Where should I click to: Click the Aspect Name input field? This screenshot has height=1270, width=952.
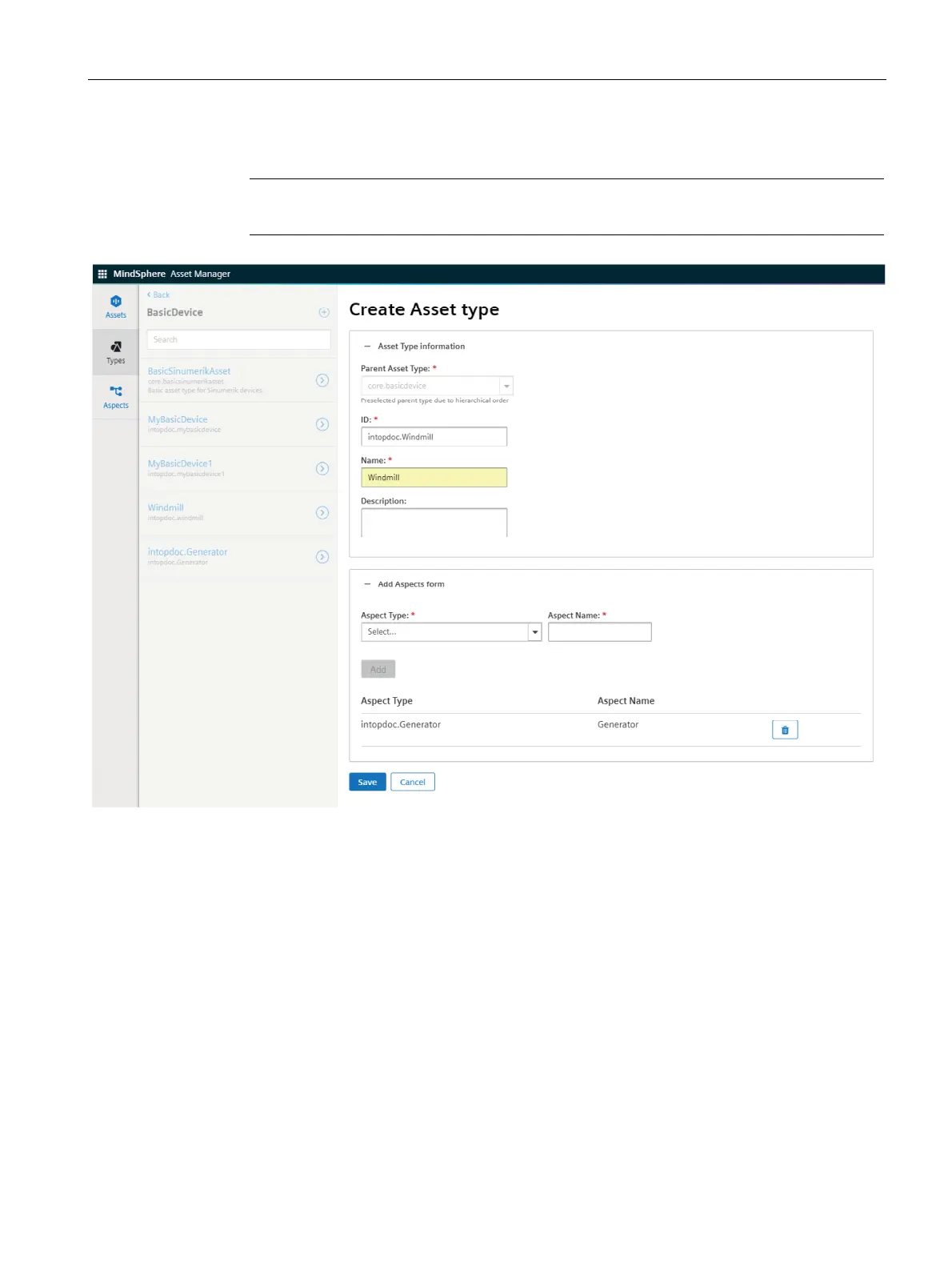click(x=600, y=632)
